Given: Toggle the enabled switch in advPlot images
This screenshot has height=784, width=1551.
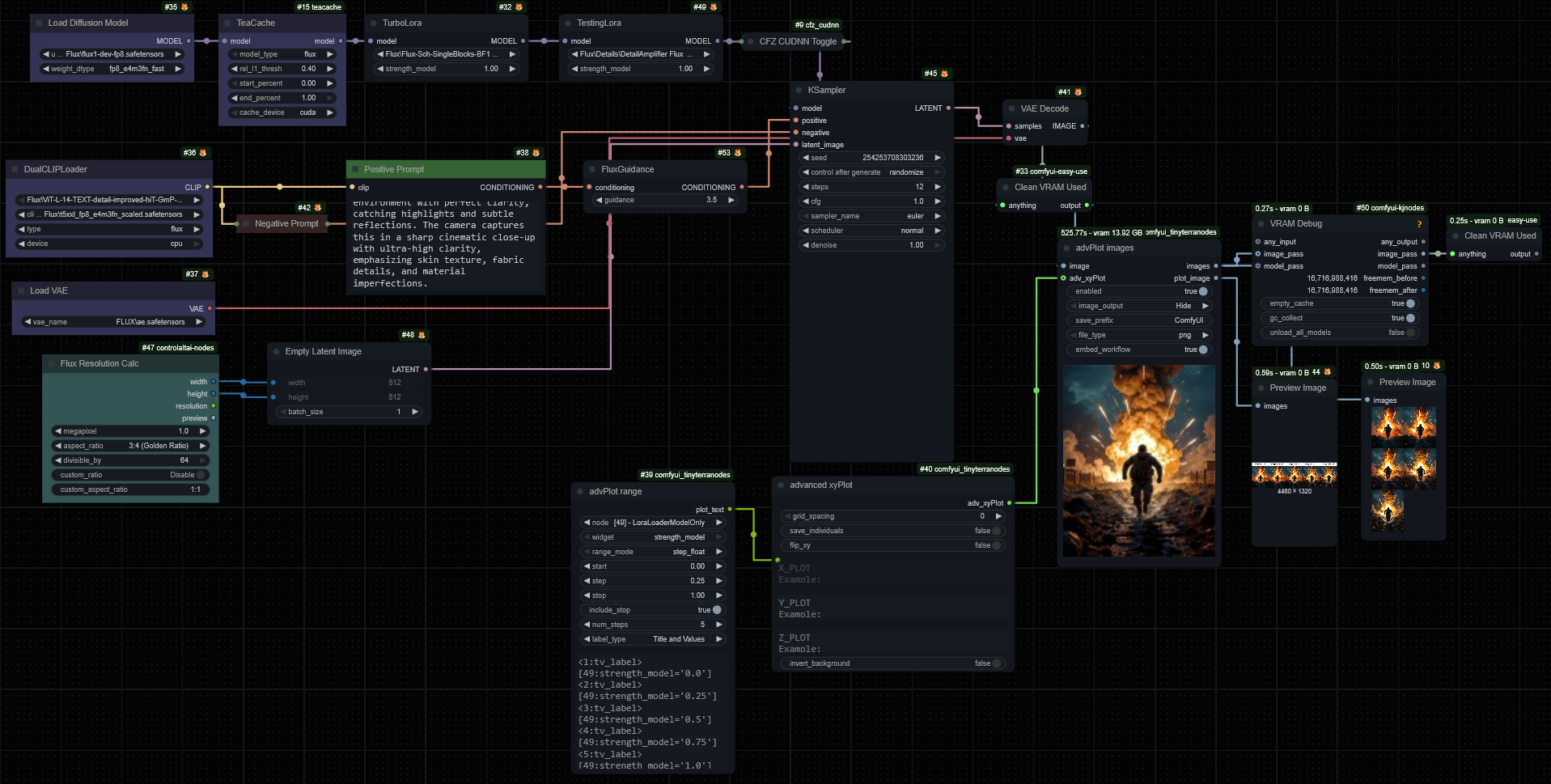Looking at the screenshot, I should click(x=1202, y=291).
